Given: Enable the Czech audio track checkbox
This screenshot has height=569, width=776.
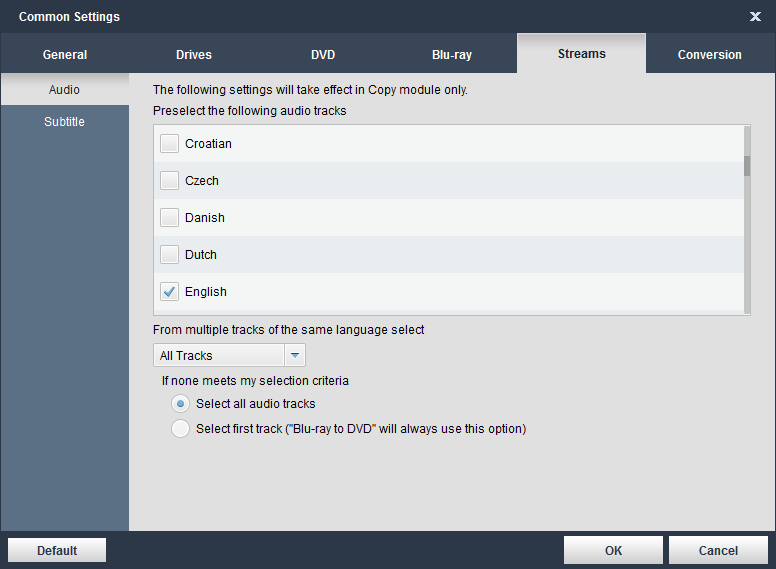Looking at the screenshot, I should click(x=170, y=181).
